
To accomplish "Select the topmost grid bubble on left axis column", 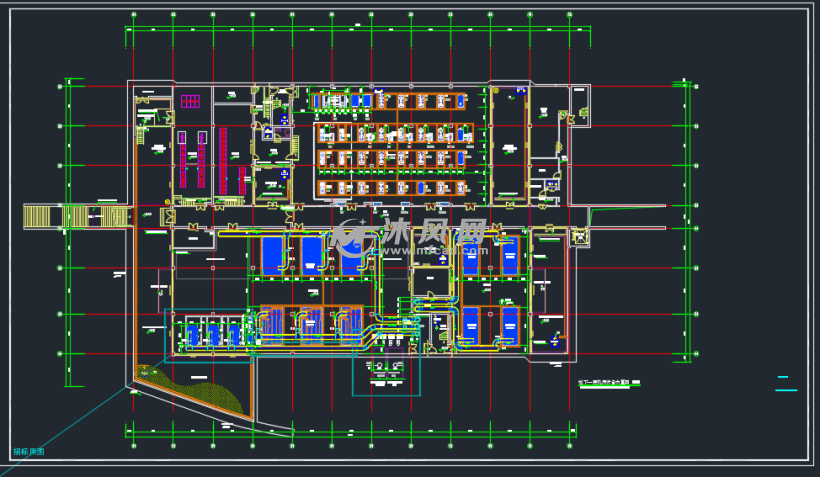I will click(x=60, y=87).
